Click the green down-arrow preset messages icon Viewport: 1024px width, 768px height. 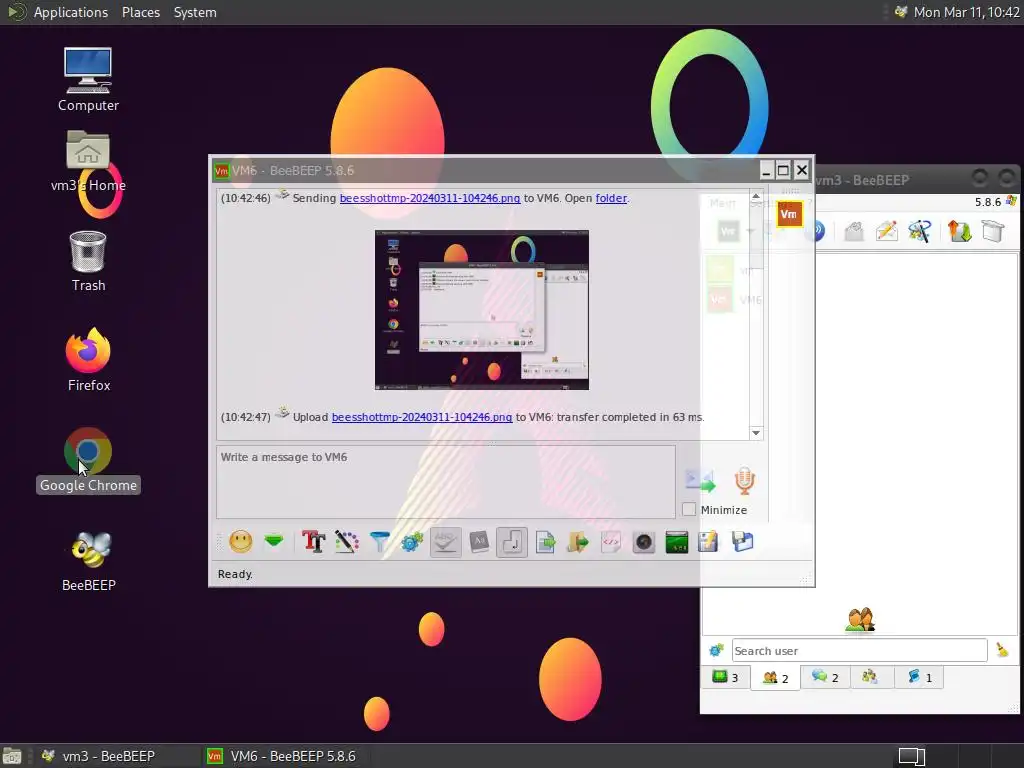pyautogui.click(x=274, y=541)
